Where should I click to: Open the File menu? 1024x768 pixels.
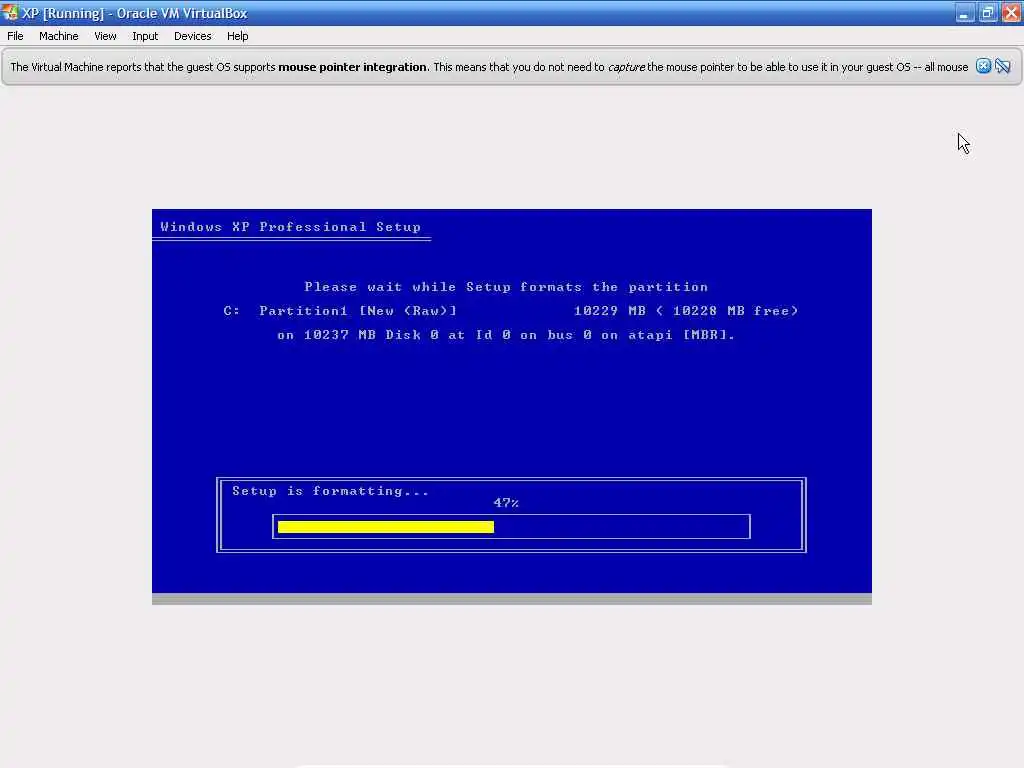(x=15, y=36)
